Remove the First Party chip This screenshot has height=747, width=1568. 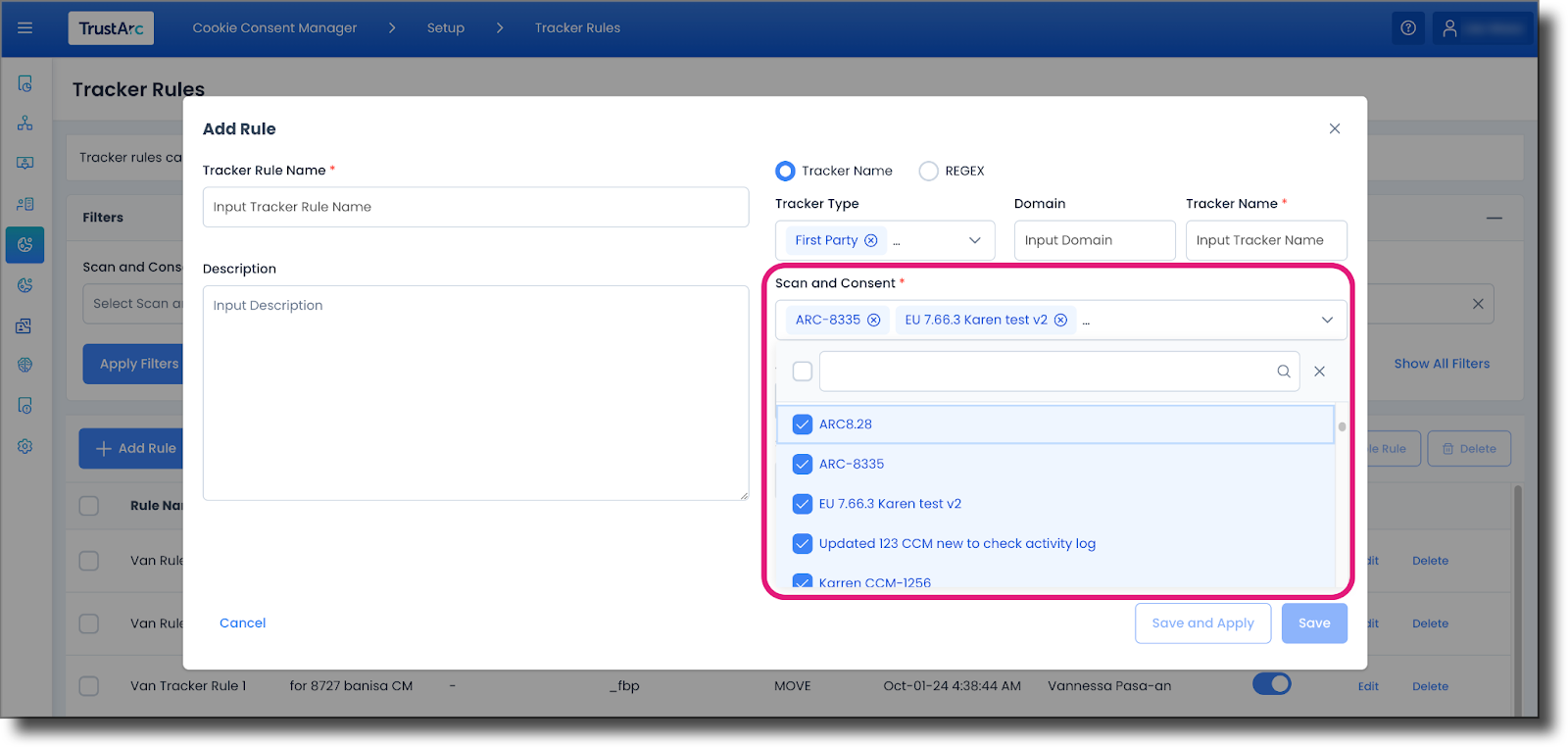(871, 240)
